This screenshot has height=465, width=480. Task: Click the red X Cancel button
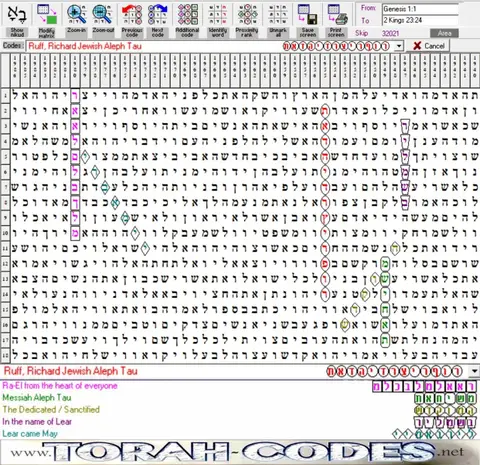(x=428, y=46)
